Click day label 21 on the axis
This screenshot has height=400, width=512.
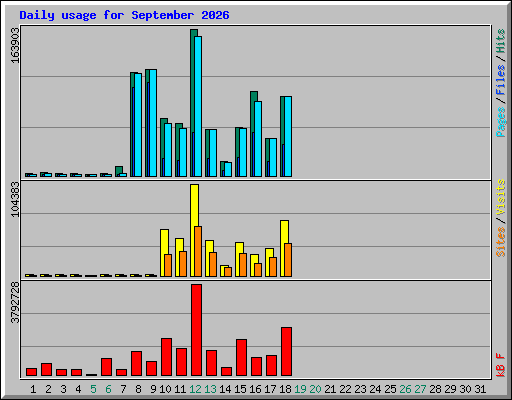pos(330,389)
